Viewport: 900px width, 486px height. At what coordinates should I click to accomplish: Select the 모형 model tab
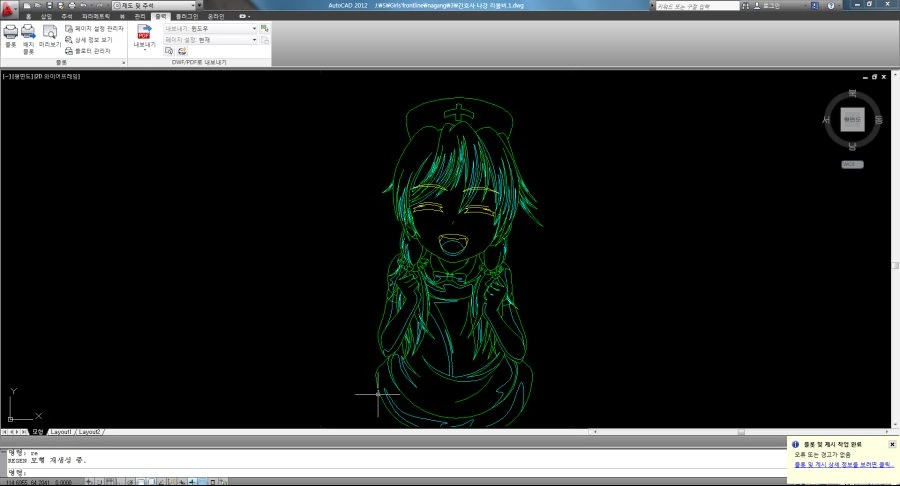pos(38,431)
